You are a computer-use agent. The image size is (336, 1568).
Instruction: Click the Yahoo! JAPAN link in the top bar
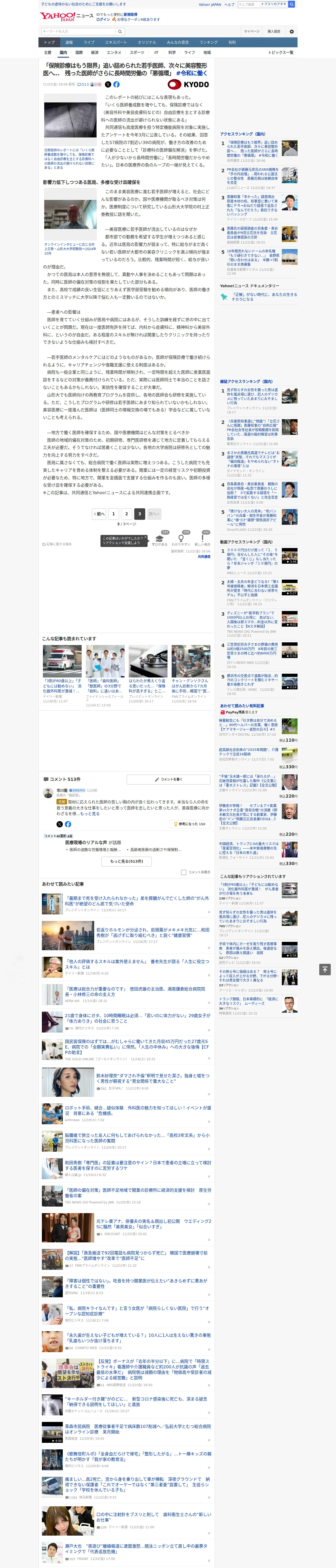pos(210,4)
